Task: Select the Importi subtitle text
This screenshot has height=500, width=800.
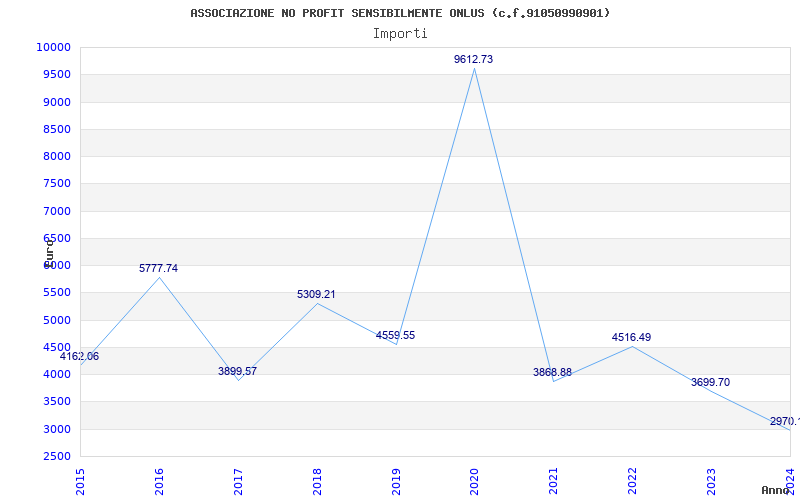Action: tap(400, 34)
